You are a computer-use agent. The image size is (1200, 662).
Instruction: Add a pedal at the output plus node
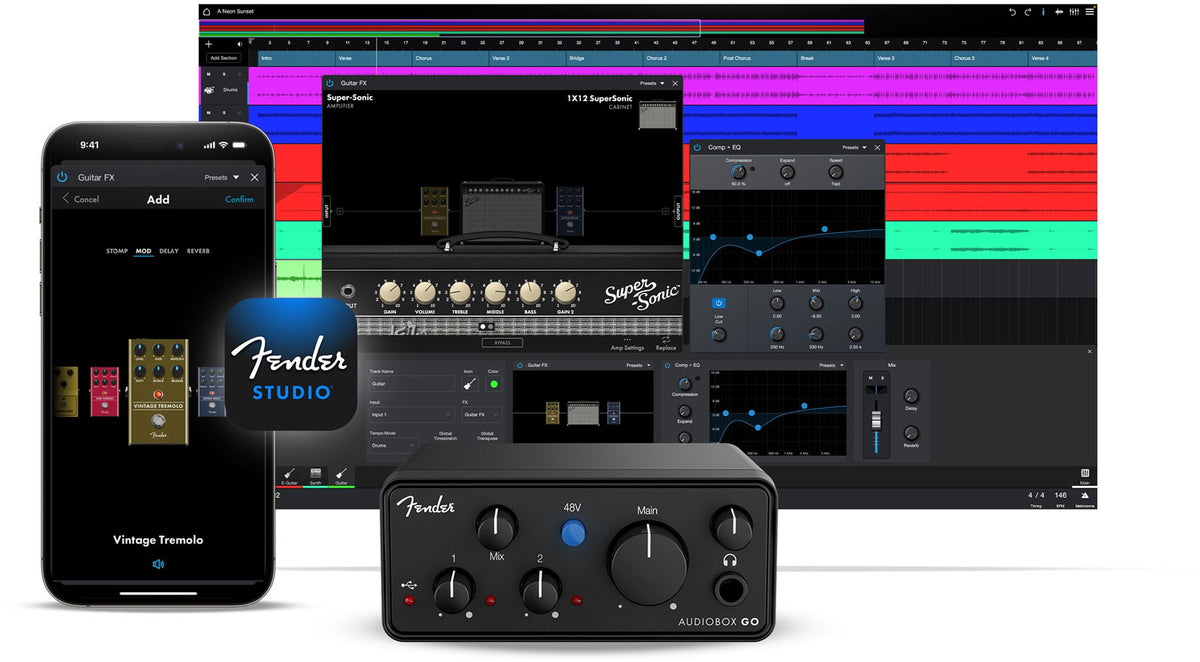click(x=665, y=211)
